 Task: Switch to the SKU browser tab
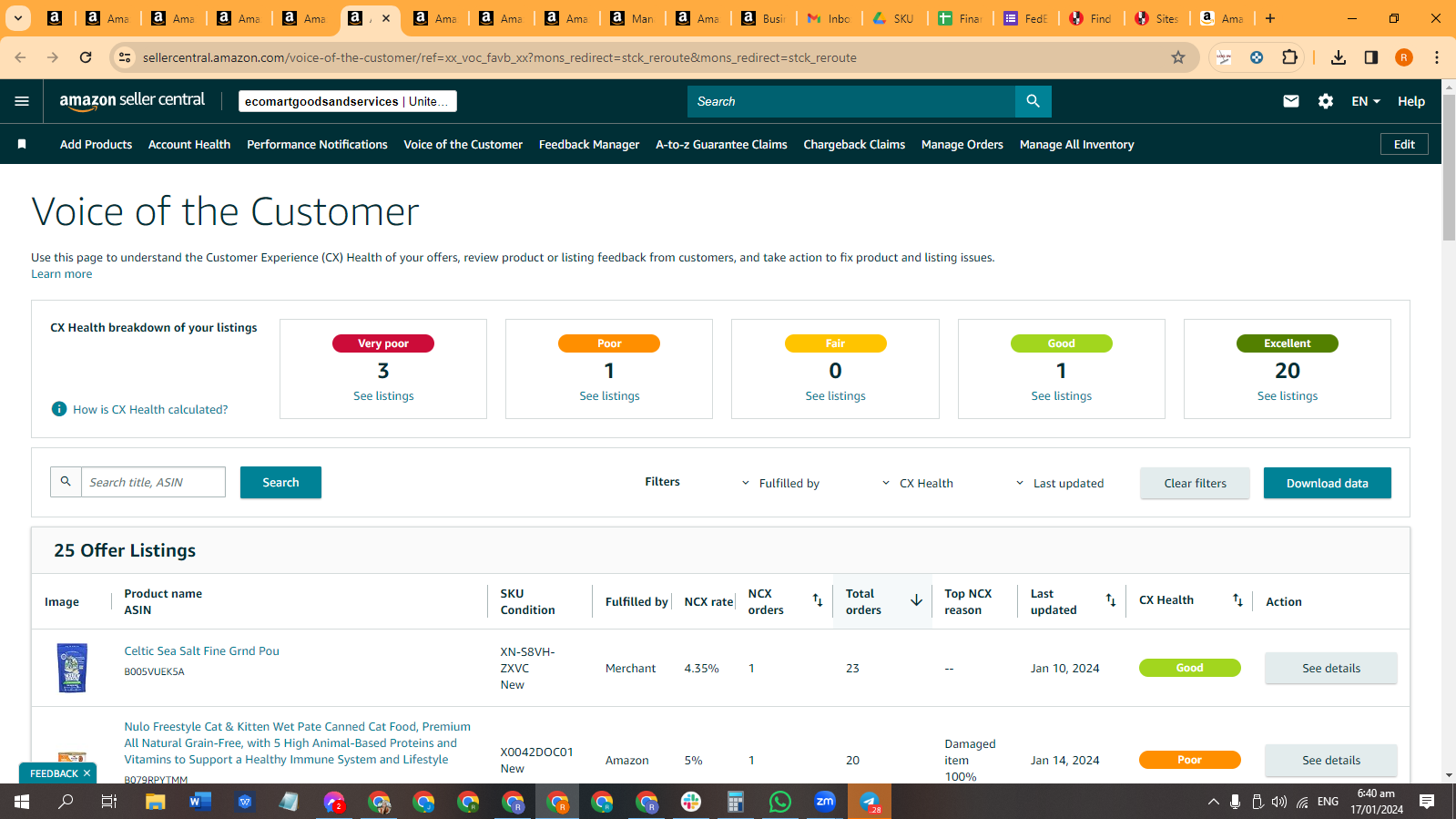click(x=893, y=18)
